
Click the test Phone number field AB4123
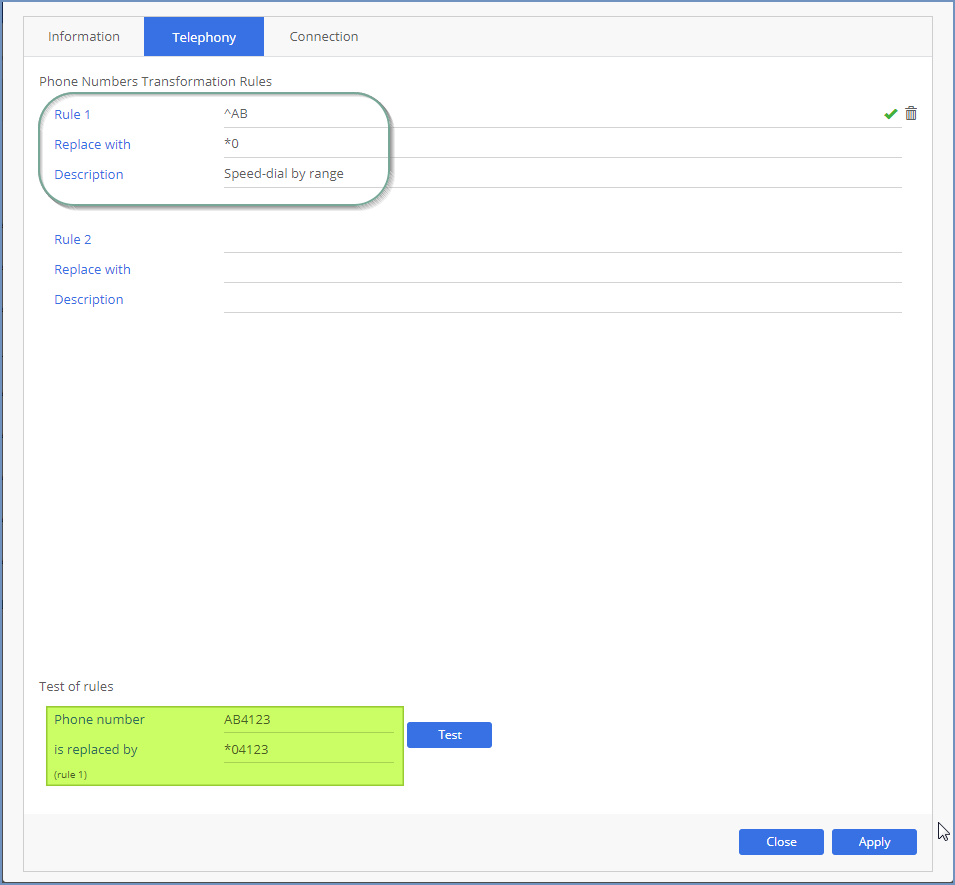(308, 720)
